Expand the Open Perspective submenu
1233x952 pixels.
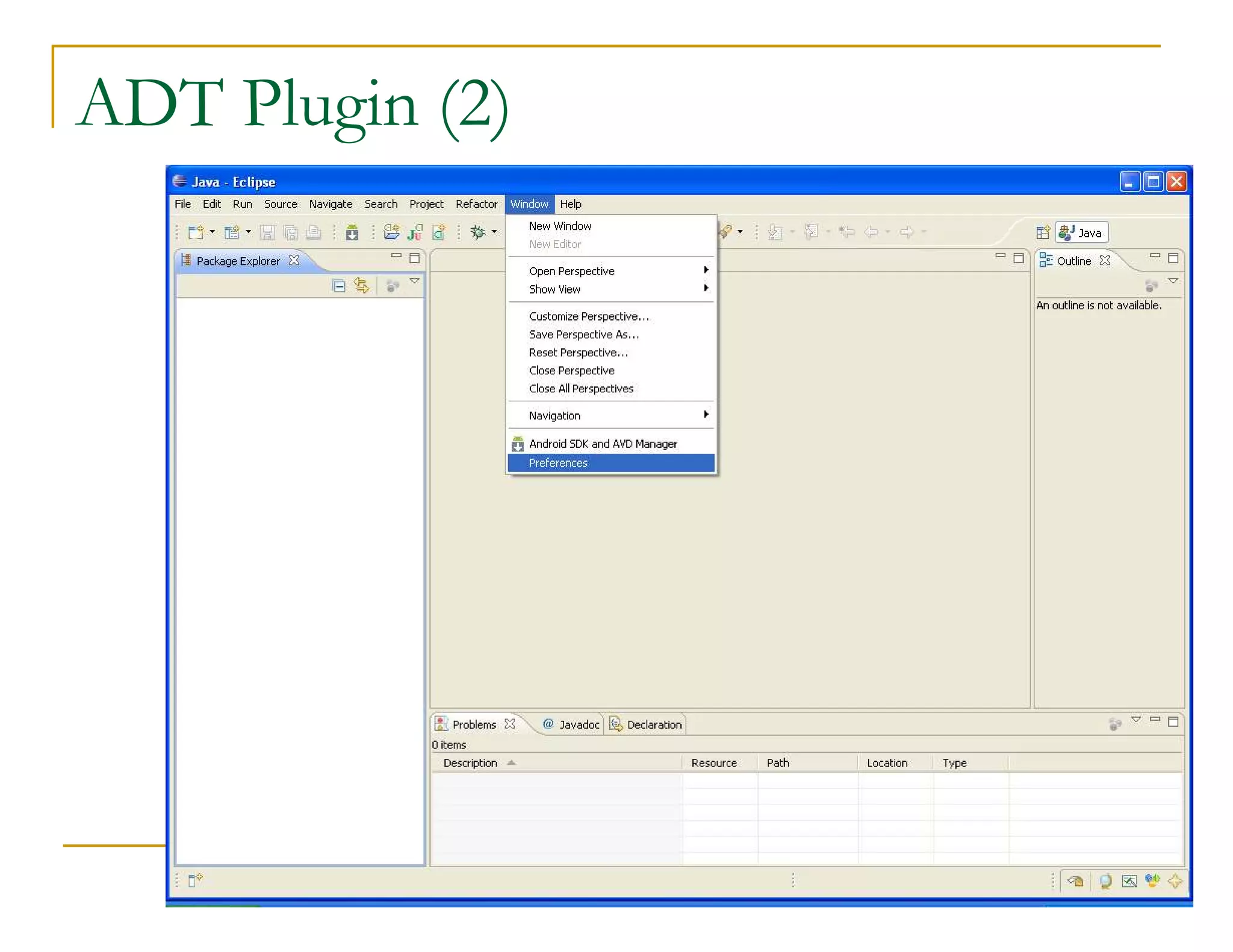611,271
